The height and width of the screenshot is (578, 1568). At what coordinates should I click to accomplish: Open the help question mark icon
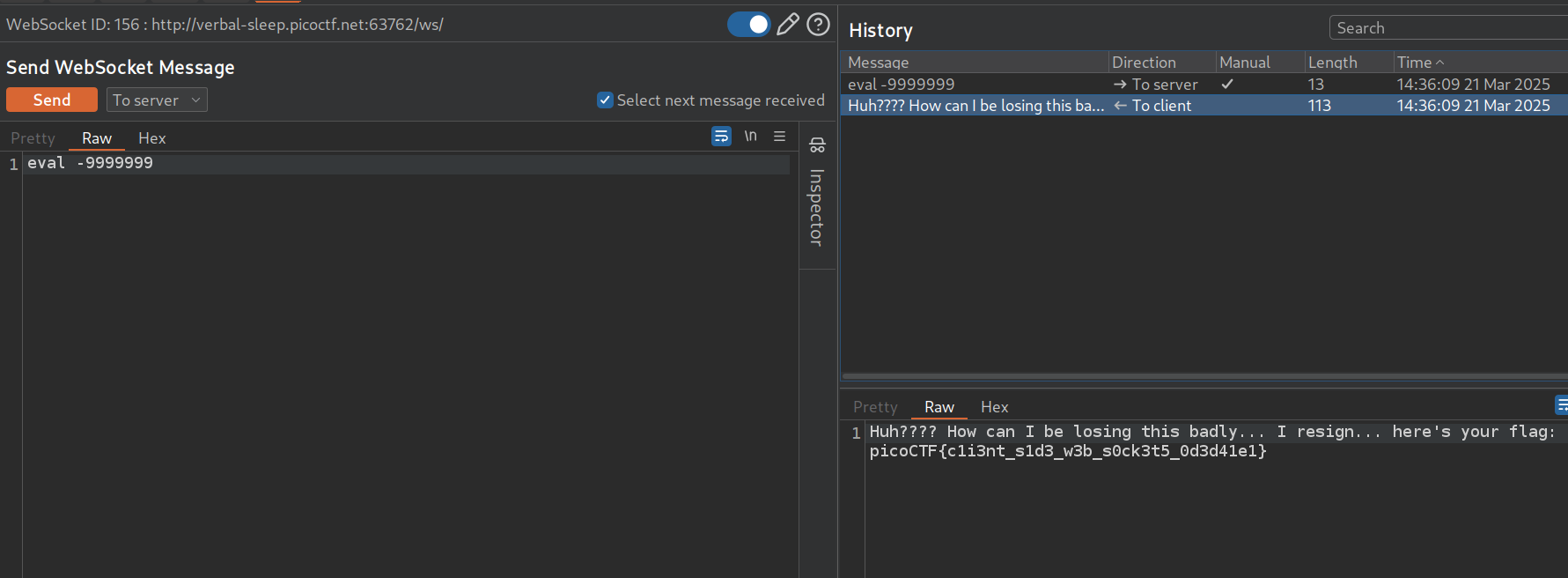point(818,24)
